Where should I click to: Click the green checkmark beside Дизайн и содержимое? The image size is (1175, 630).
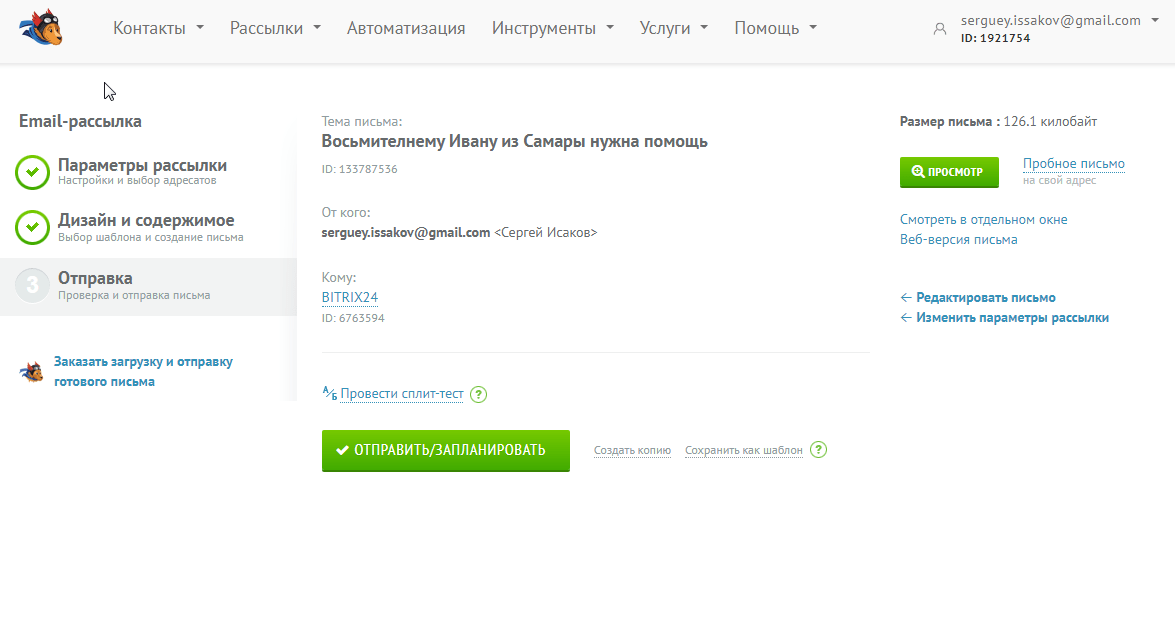(x=33, y=227)
